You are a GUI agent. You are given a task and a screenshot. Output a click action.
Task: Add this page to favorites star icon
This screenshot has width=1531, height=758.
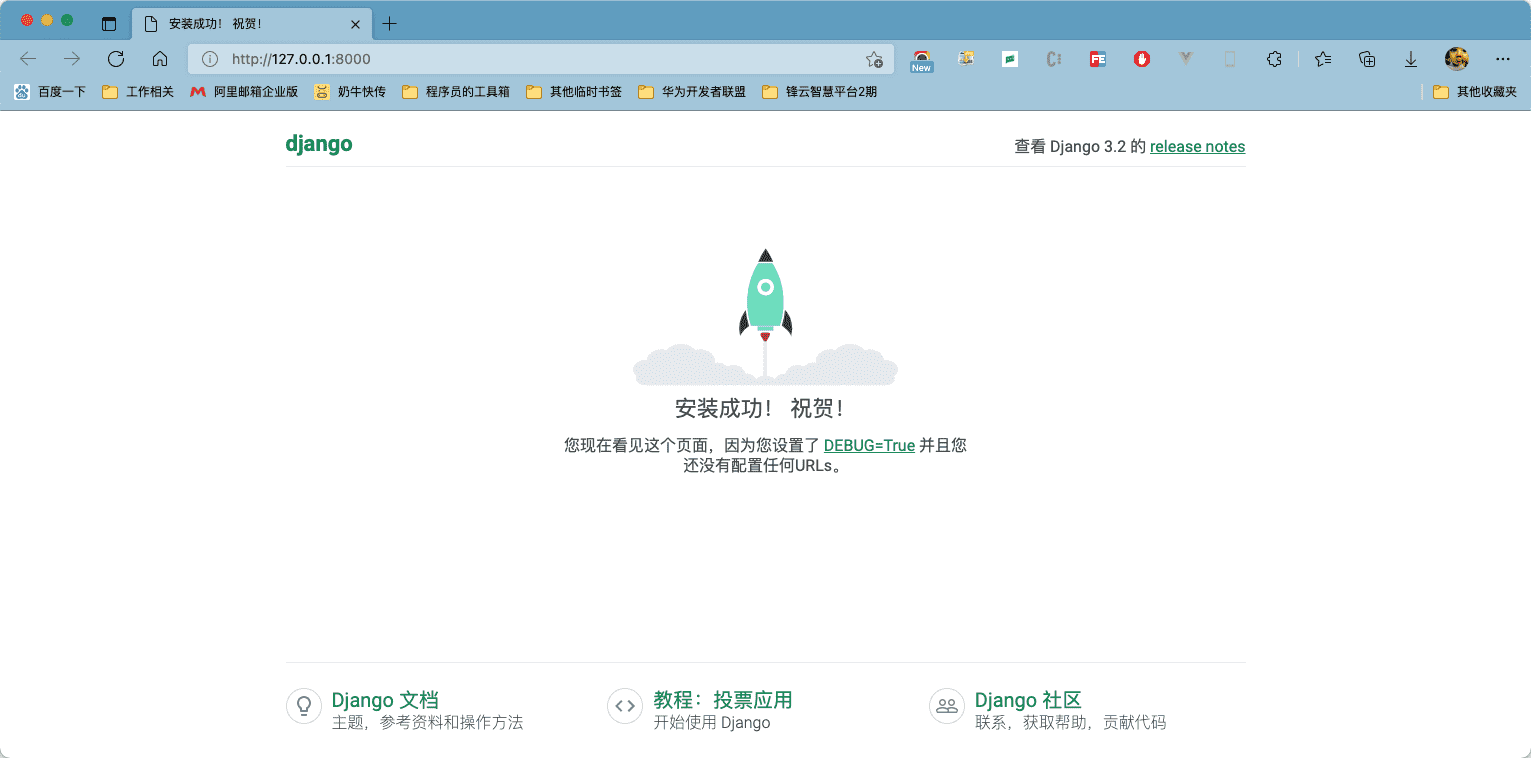point(874,59)
